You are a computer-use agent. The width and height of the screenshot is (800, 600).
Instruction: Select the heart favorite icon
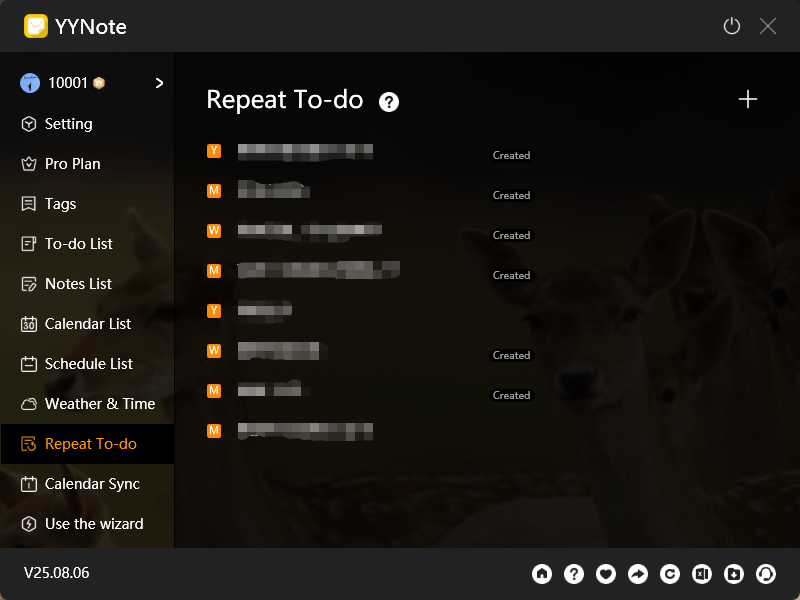[x=606, y=574]
